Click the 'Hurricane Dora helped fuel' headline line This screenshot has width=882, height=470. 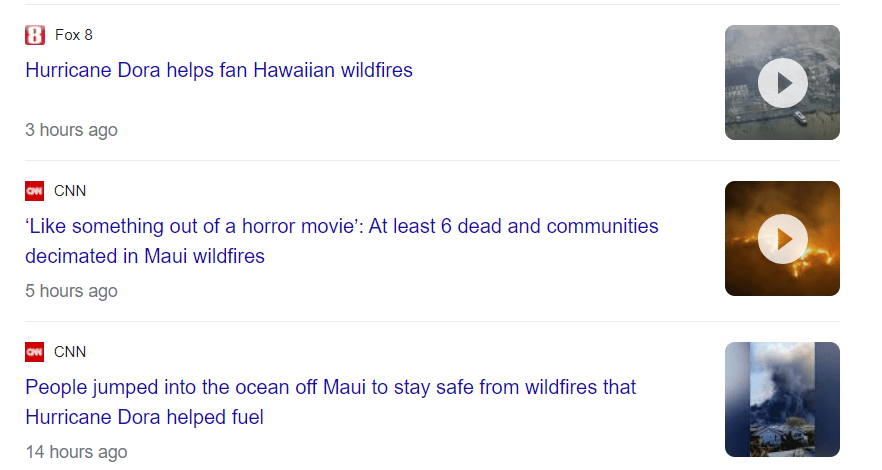[x=144, y=417]
